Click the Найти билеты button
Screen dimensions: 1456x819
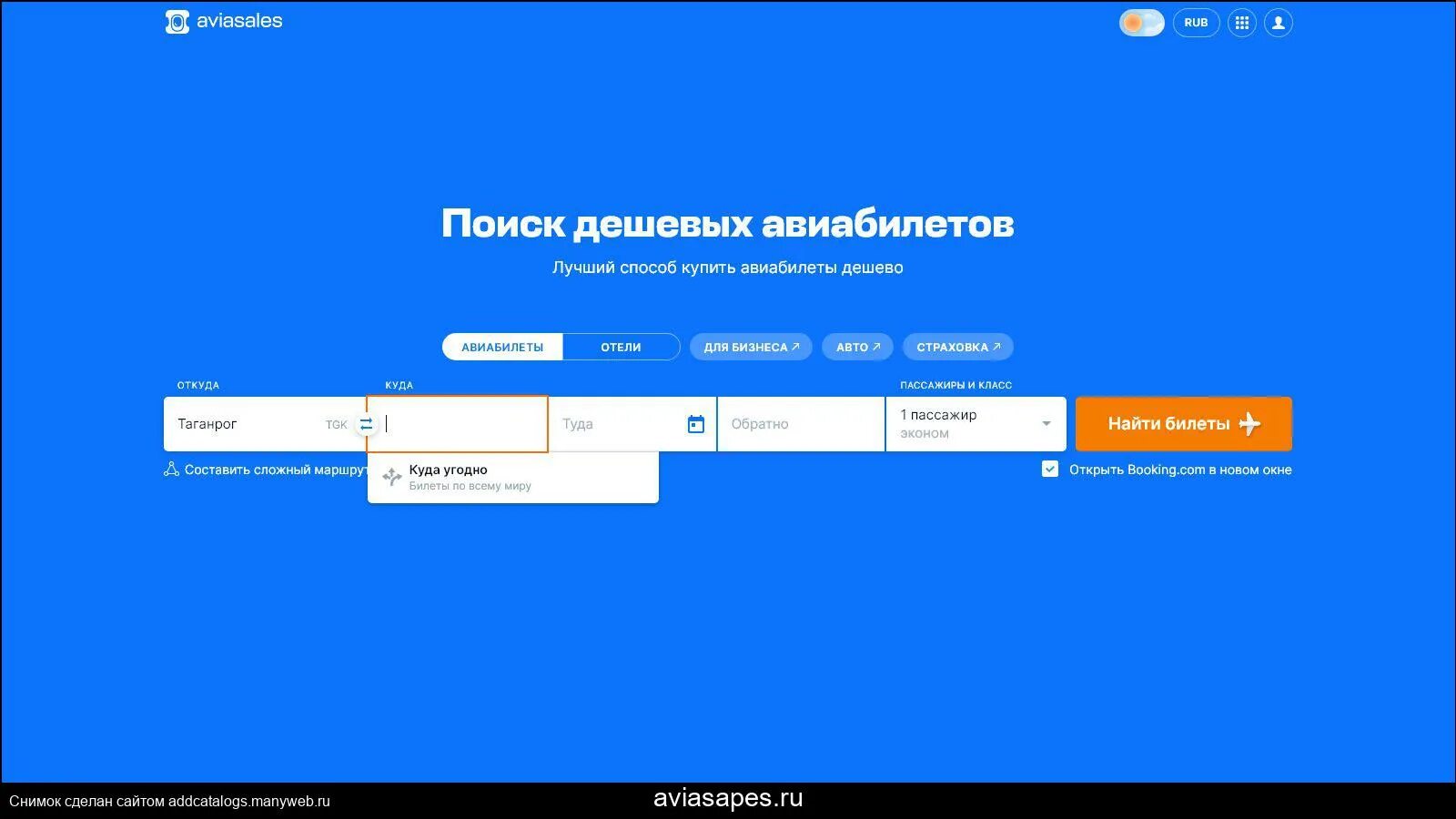[1183, 424]
